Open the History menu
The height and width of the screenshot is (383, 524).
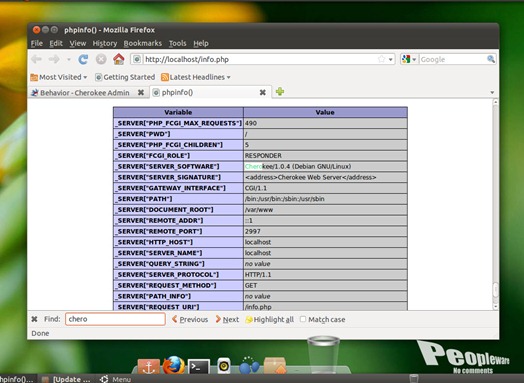(x=105, y=43)
